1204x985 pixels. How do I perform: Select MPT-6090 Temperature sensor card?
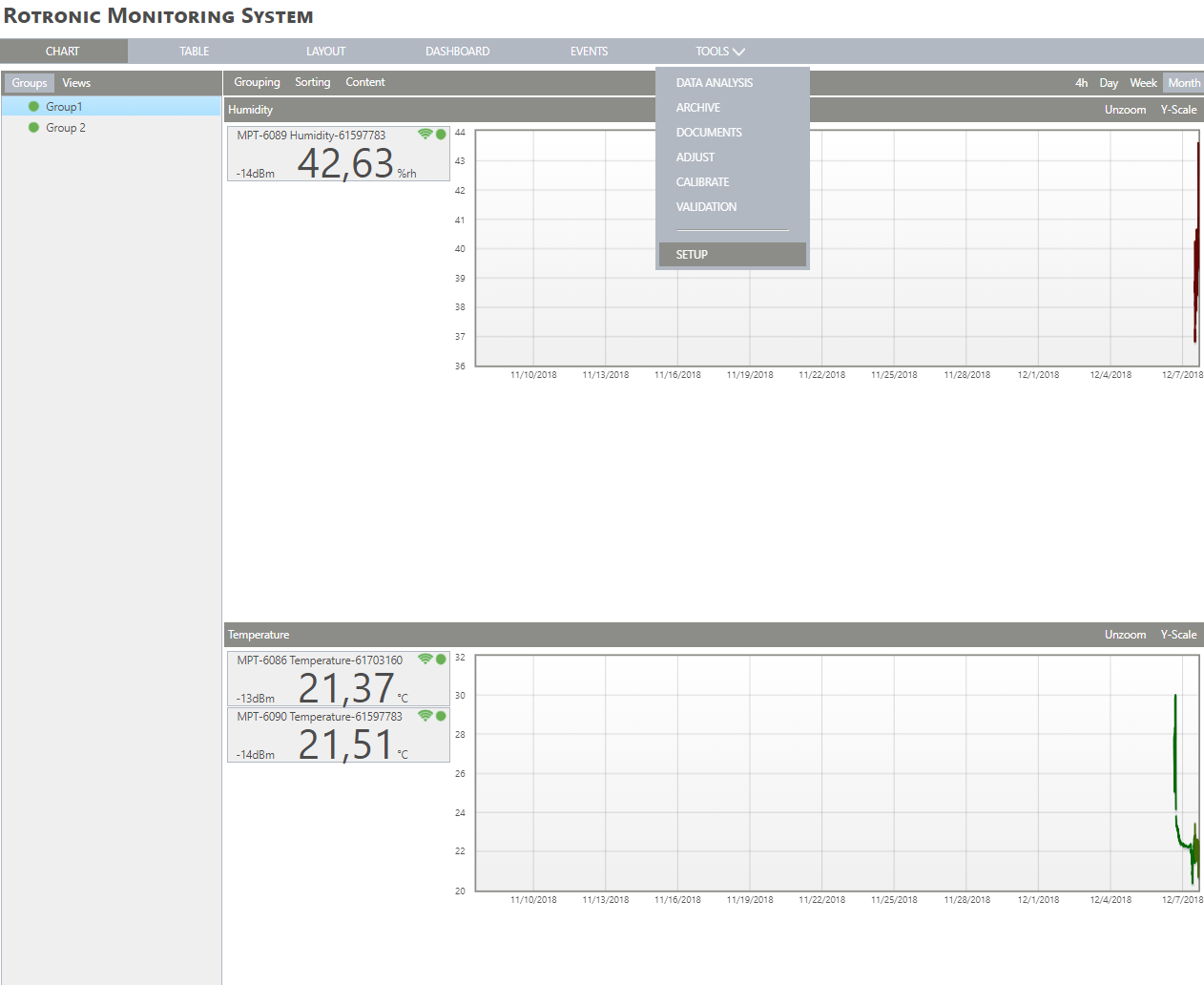click(x=338, y=735)
